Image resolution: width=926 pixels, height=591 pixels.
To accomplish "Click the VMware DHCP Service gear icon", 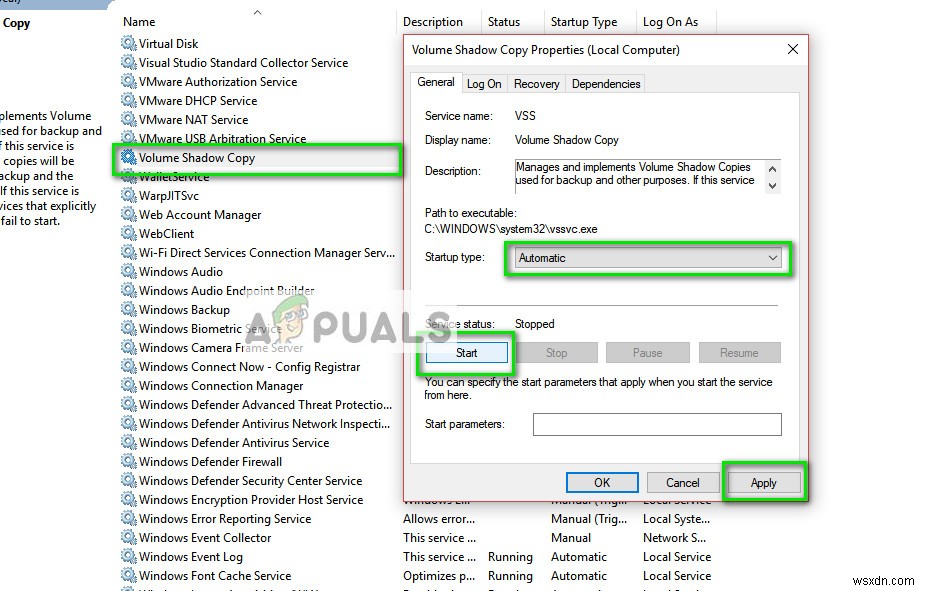I will [x=129, y=100].
